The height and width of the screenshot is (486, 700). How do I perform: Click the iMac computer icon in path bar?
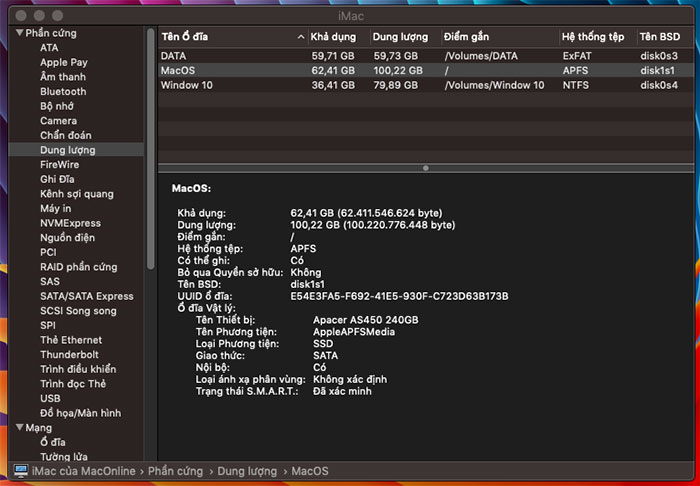pyautogui.click(x=21, y=471)
